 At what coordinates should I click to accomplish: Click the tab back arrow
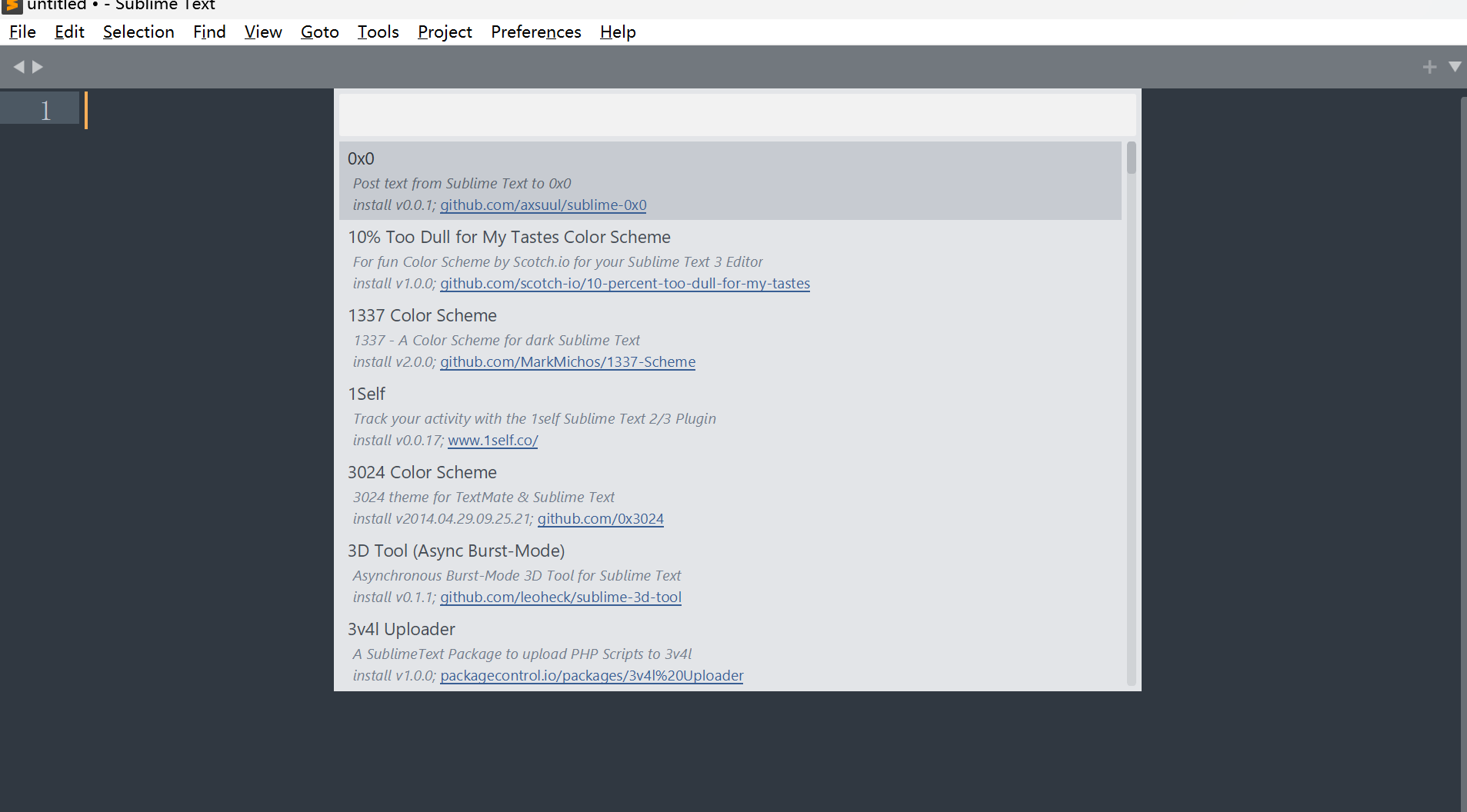coord(19,67)
